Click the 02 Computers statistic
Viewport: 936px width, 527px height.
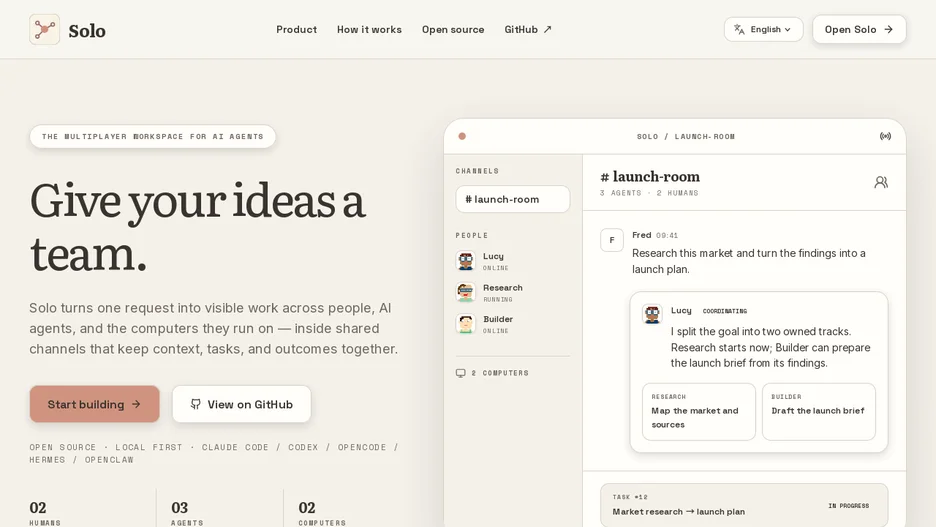322,513
